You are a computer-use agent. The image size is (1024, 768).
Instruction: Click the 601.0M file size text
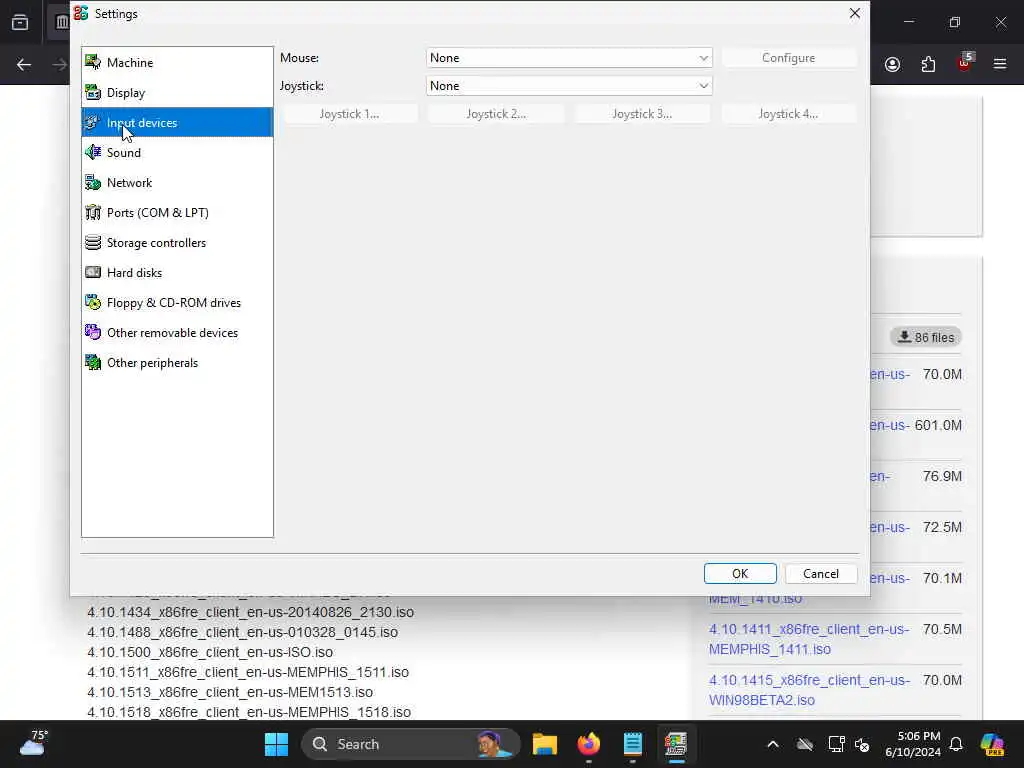pyautogui.click(x=938, y=425)
